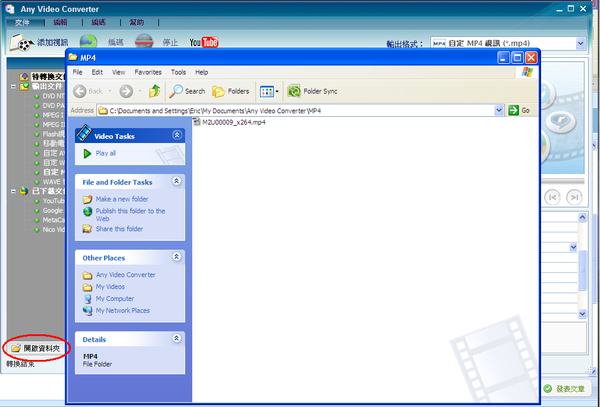This screenshot has width=600, height=407.
Task: Select the M2U00009_x264.mp4 file
Action: click(x=229, y=122)
